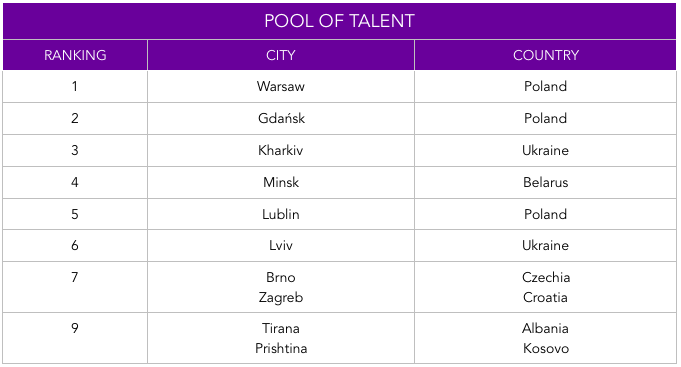Click ranking number 9 cell
This screenshot has height=367, width=681.
[75, 338]
